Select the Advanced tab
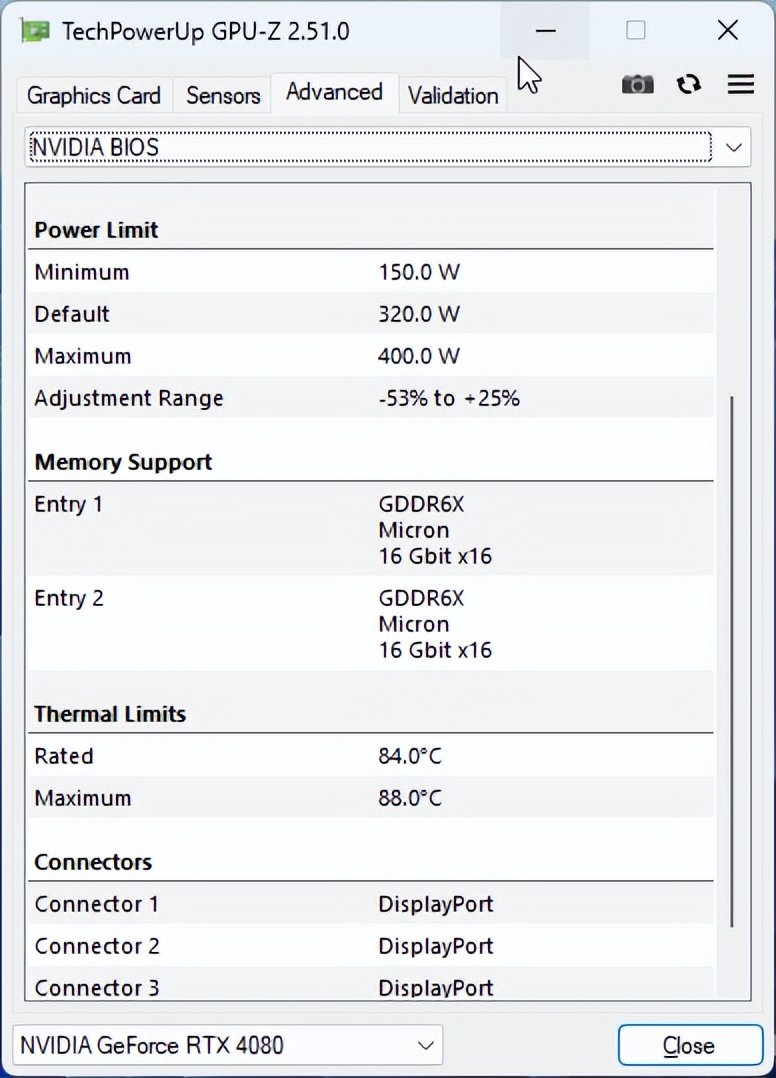Image resolution: width=776 pixels, height=1078 pixels. [x=334, y=93]
